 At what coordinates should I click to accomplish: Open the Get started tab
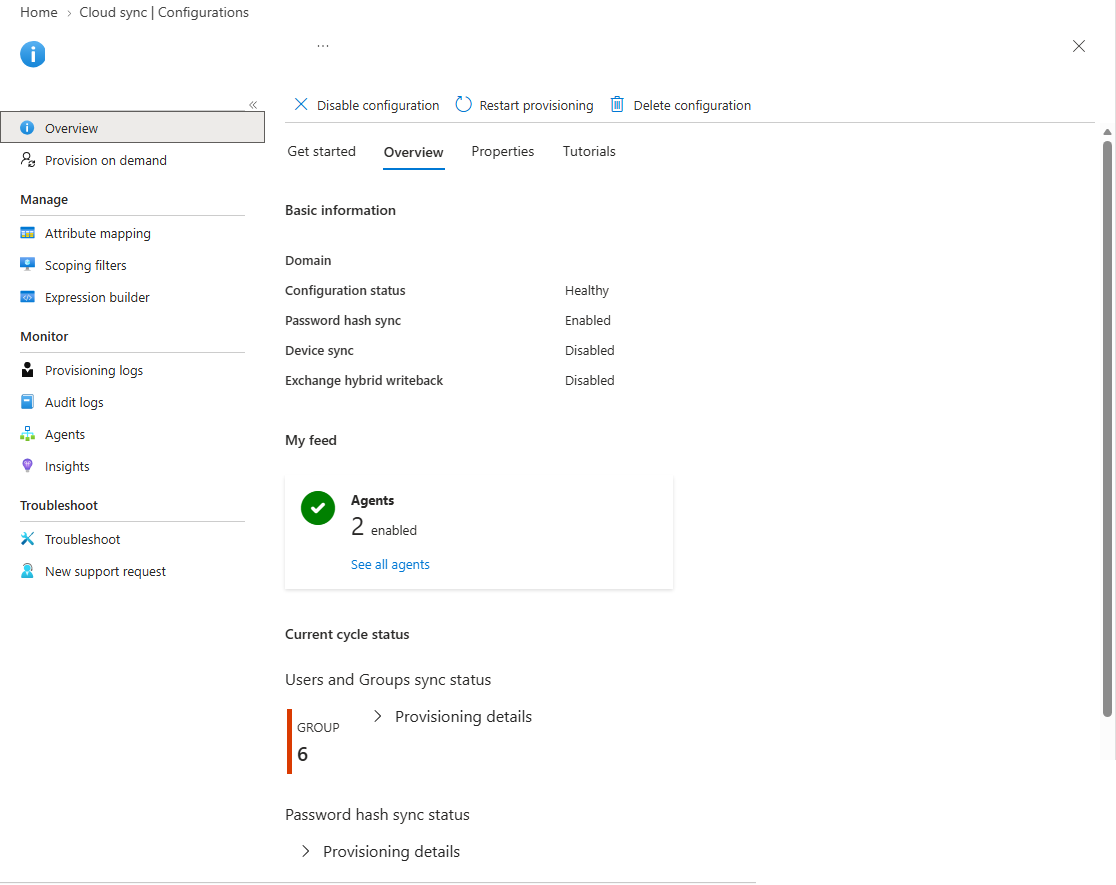pos(322,152)
